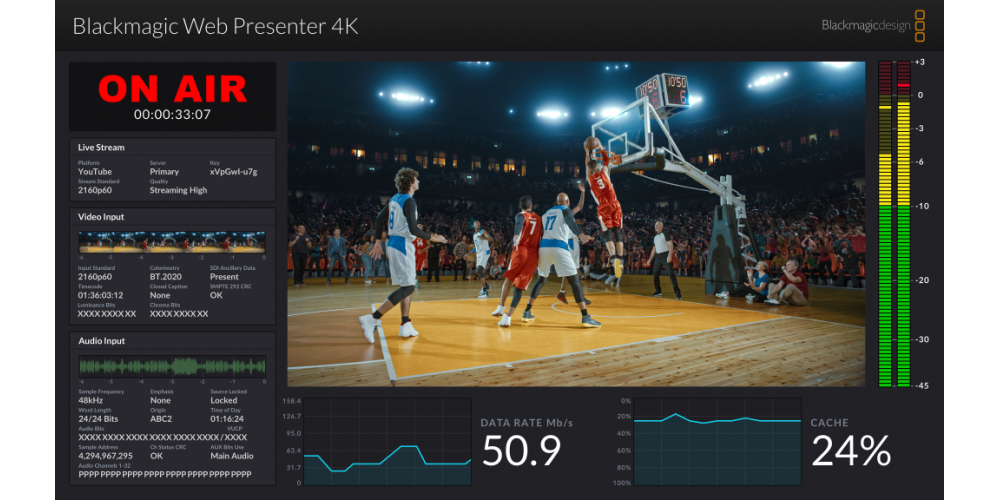The height and width of the screenshot is (500, 1000).
Task: Click the stream key xVpGwI-u7g
Action: tap(233, 172)
